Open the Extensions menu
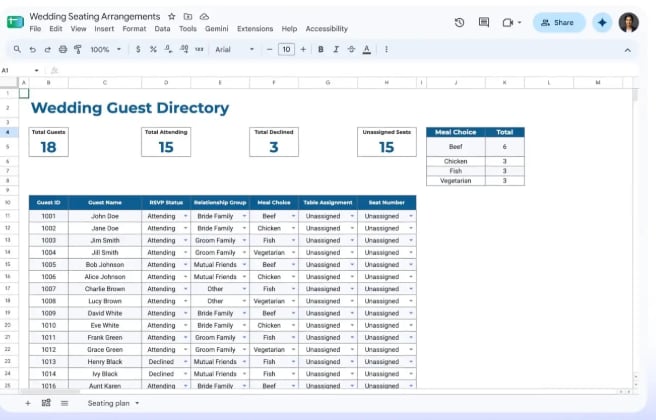The width and height of the screenshot is (656, 420). 255,29
